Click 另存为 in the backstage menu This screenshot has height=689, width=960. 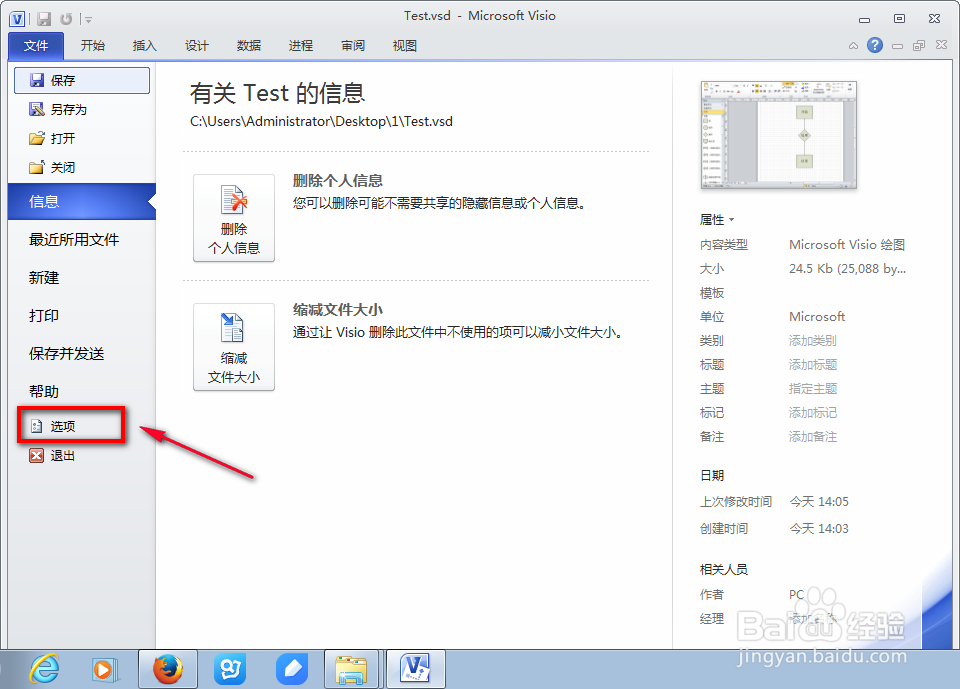click(x=82, y=110)
